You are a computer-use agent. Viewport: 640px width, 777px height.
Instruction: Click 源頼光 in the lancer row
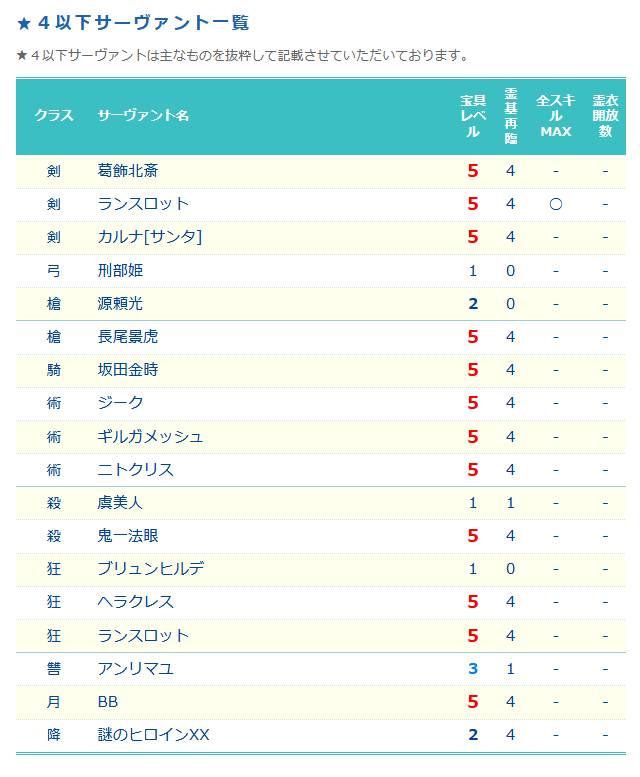(120, 303)
